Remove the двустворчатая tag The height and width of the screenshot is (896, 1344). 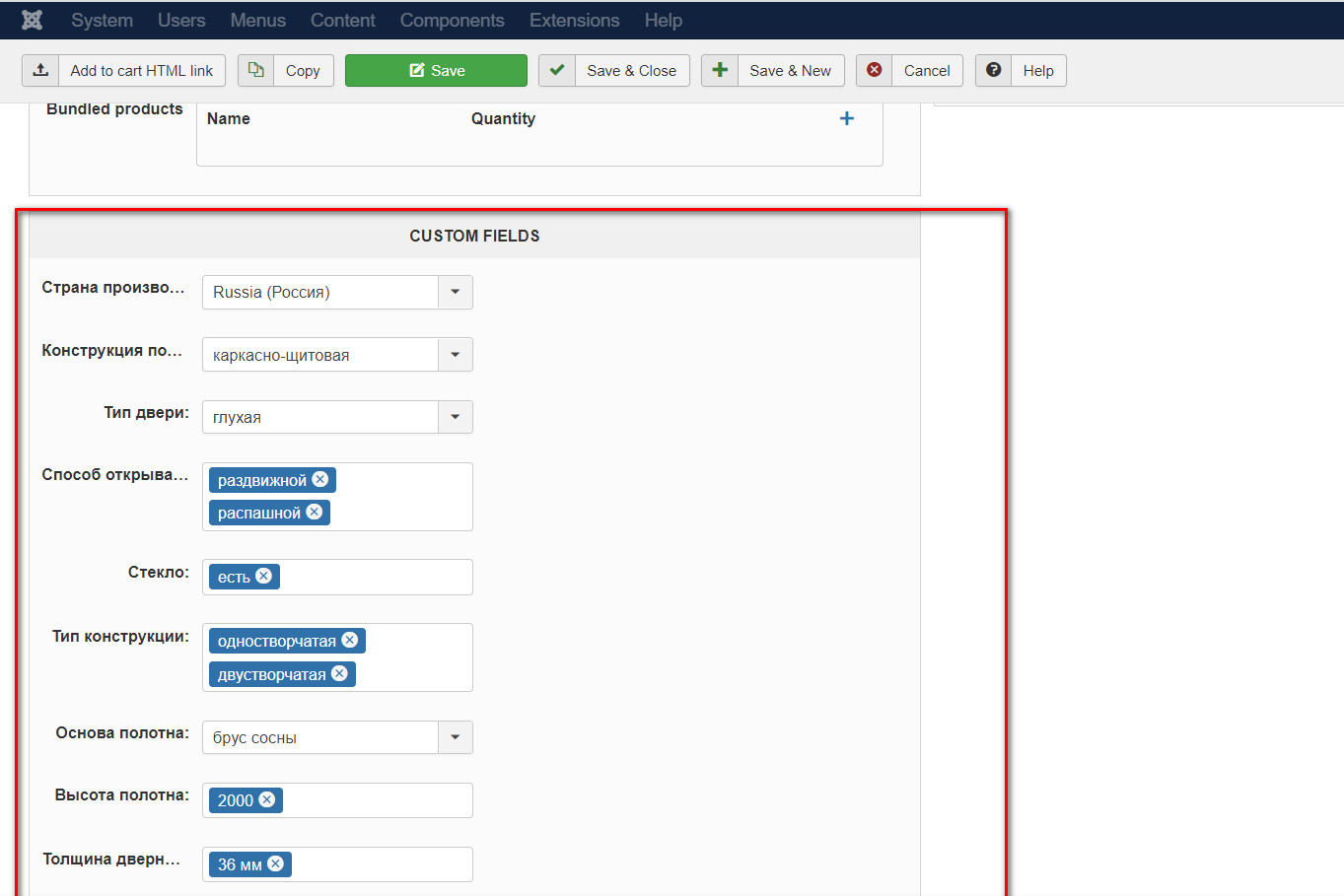340,673
